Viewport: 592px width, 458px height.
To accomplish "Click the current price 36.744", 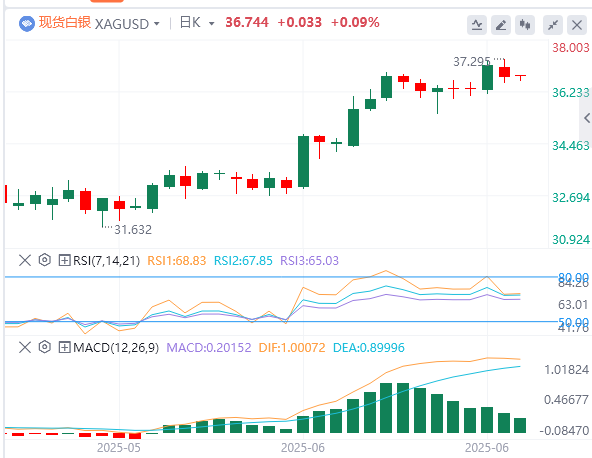I will [247, 22].
